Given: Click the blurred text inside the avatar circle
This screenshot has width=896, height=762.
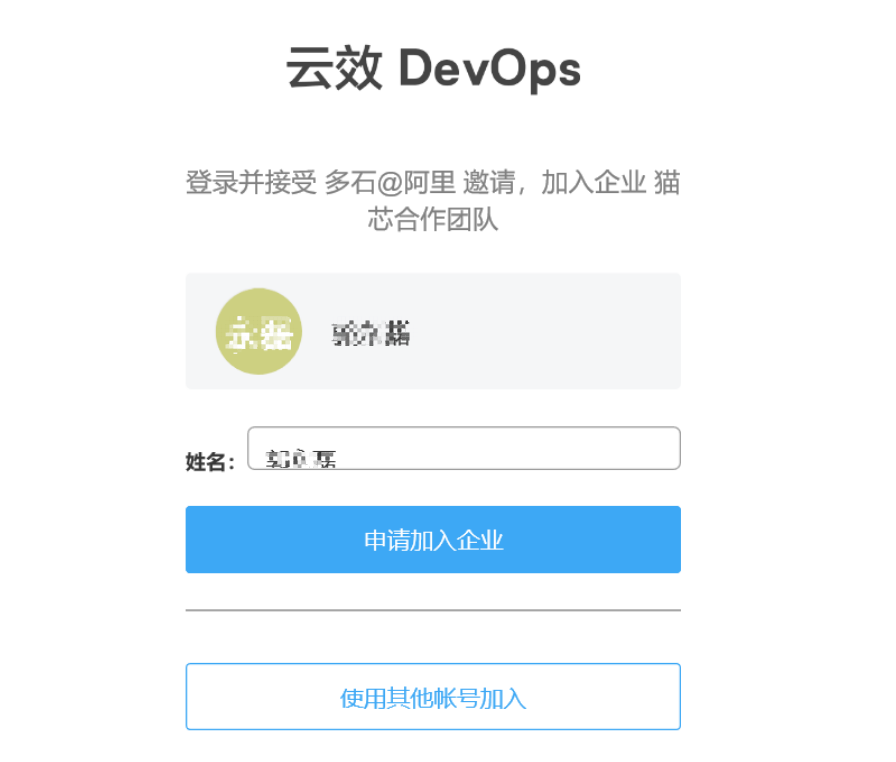Looking at the screenshot, I should (x=259, y=332).
